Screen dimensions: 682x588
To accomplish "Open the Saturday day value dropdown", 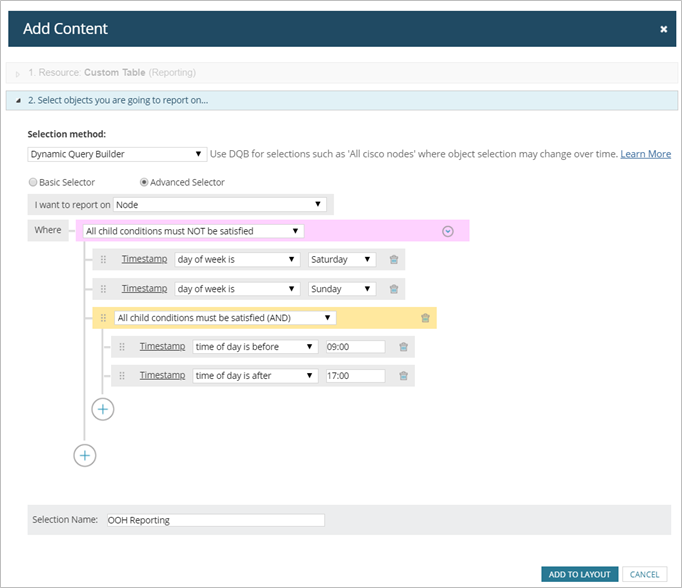I will click(342, 260).
